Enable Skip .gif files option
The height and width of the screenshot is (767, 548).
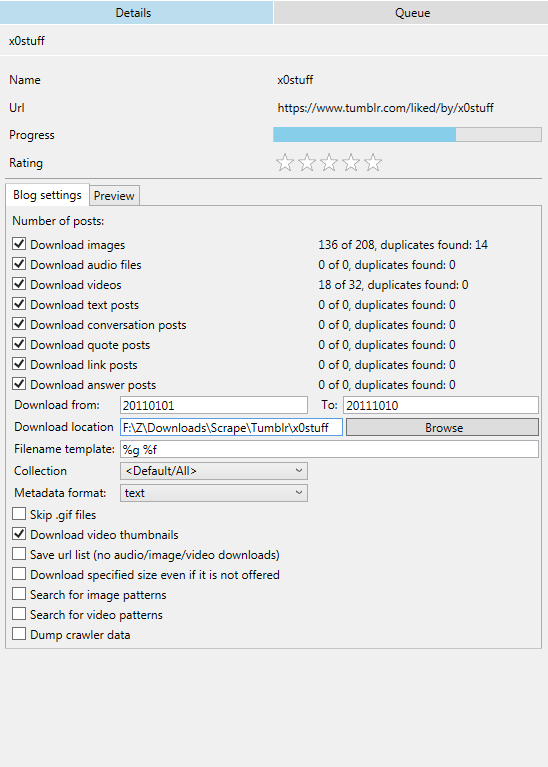[19, 514]
